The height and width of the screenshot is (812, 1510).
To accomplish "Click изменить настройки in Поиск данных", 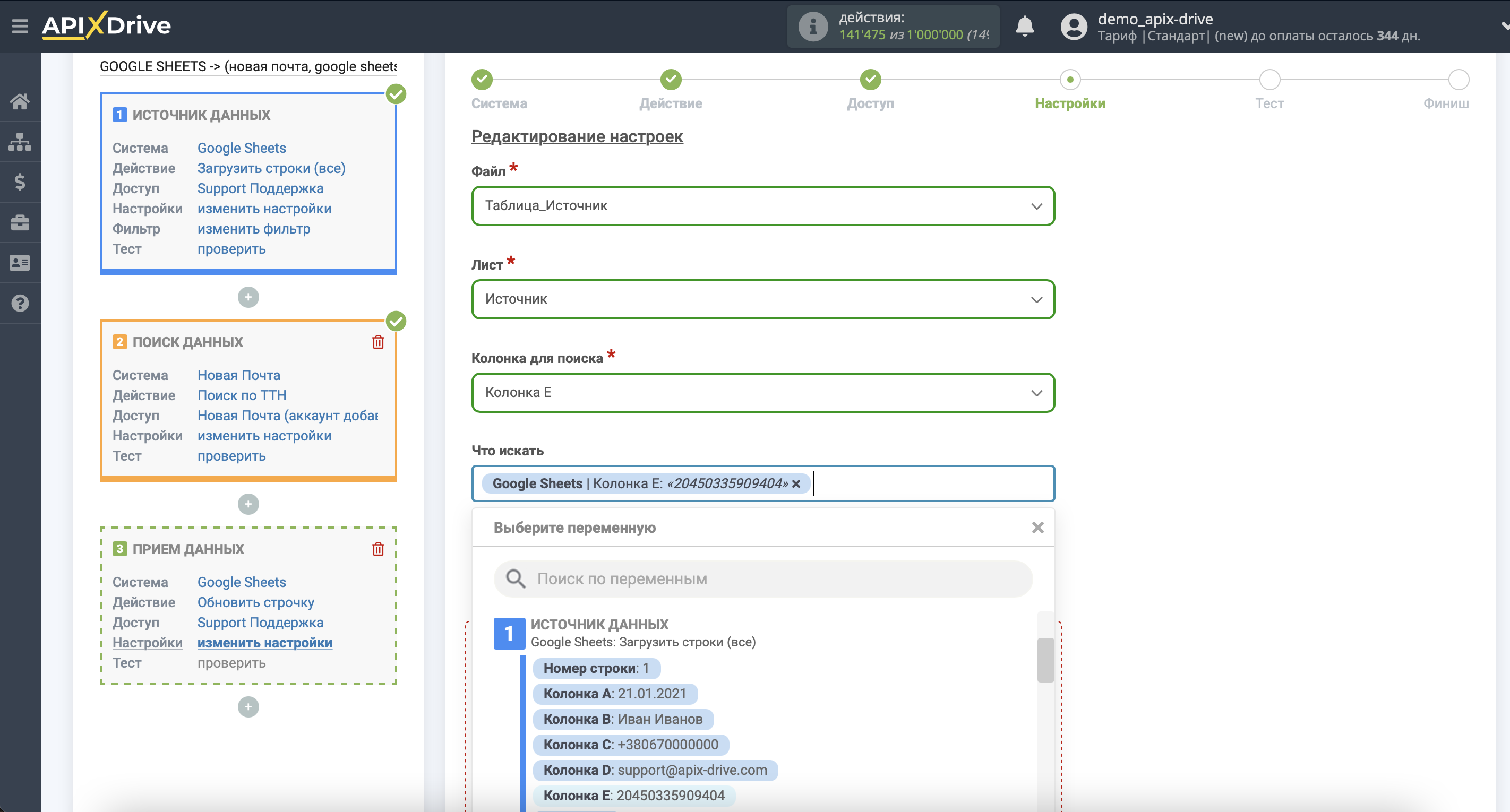I will [264, 436].
